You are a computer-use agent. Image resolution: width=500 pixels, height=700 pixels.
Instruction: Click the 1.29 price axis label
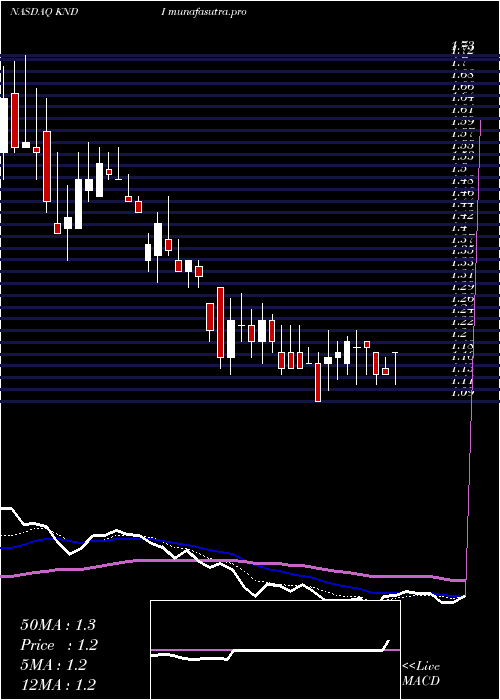pos(462,285)
